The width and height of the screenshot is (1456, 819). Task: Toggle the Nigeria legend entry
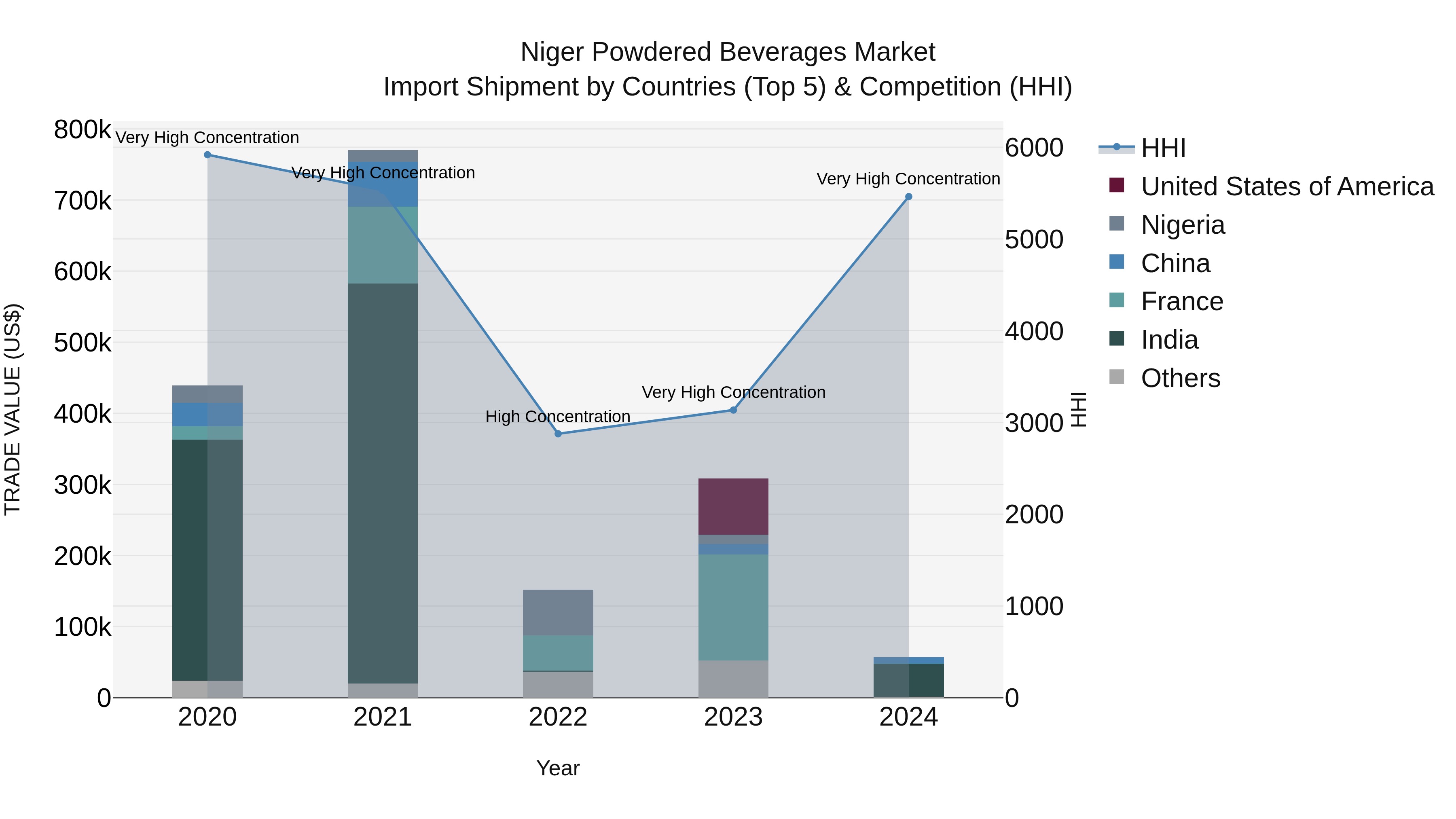click(1166, 225)
